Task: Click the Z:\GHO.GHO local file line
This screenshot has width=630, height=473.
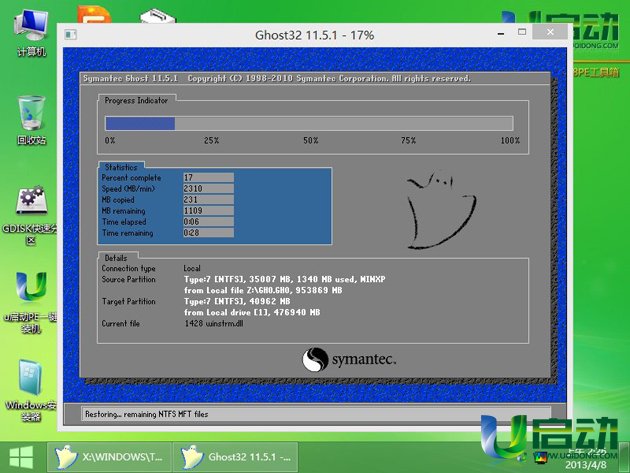Action: 263,290
